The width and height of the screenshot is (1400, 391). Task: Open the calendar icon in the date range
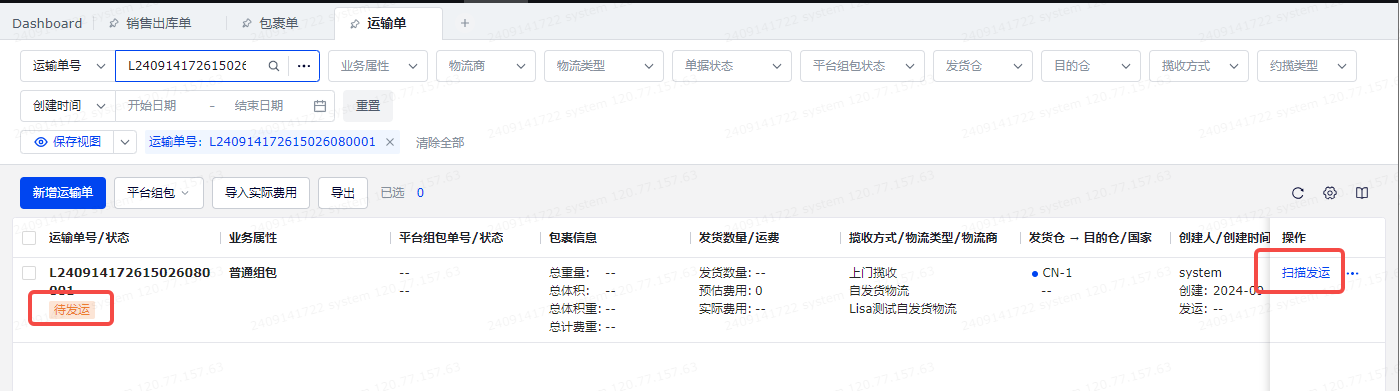click(x=320, y=105)
